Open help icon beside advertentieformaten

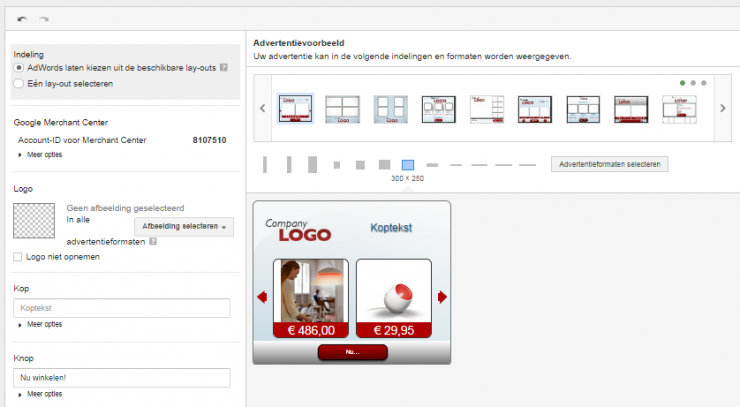[153, 242]
